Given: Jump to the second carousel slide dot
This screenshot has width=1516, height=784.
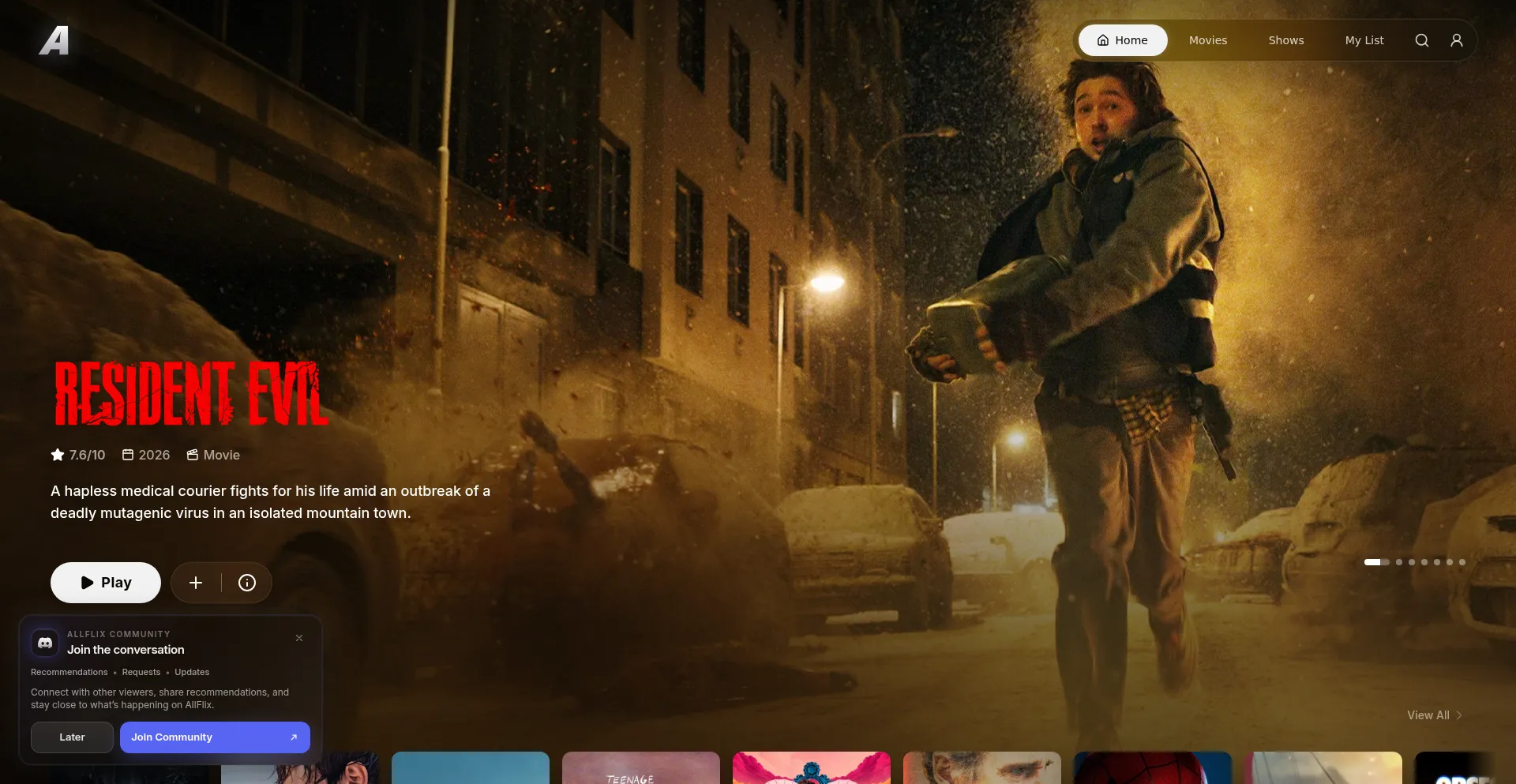Looking at the screenshot, I should click(1399, 562).
